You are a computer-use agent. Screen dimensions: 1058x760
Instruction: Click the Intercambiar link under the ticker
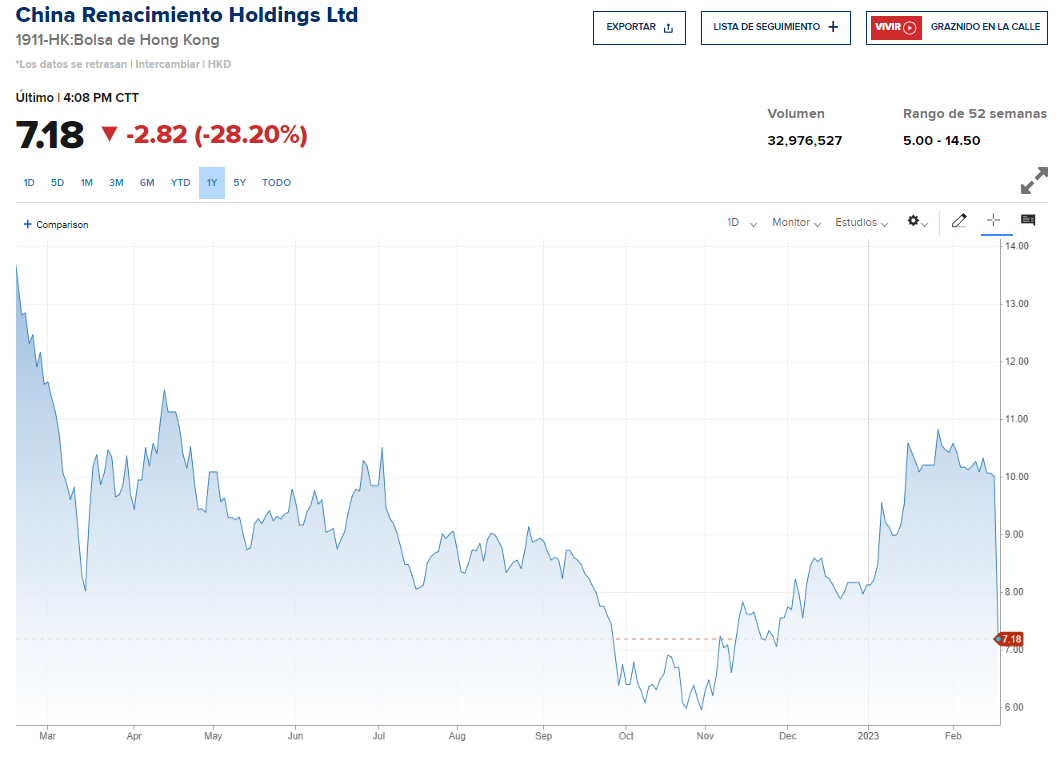(x=168, y=64)
